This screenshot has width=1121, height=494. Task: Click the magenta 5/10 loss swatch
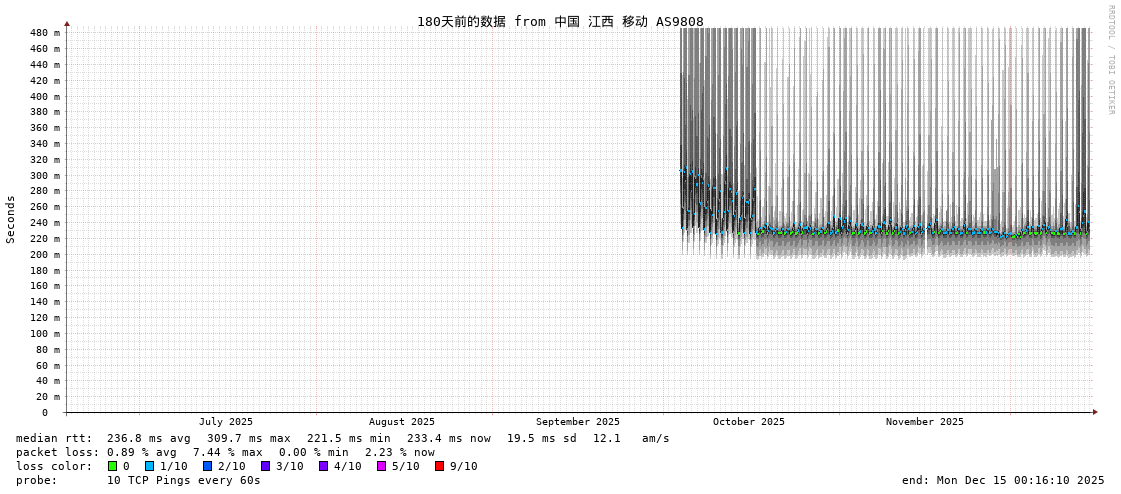coord(381,466)
